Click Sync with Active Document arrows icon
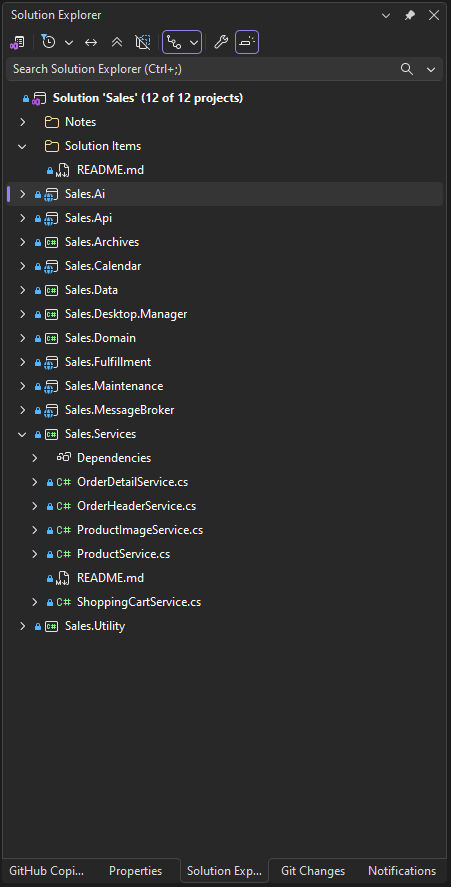The height and width of the screenshot is (887, 451). (x=91, y=42)
